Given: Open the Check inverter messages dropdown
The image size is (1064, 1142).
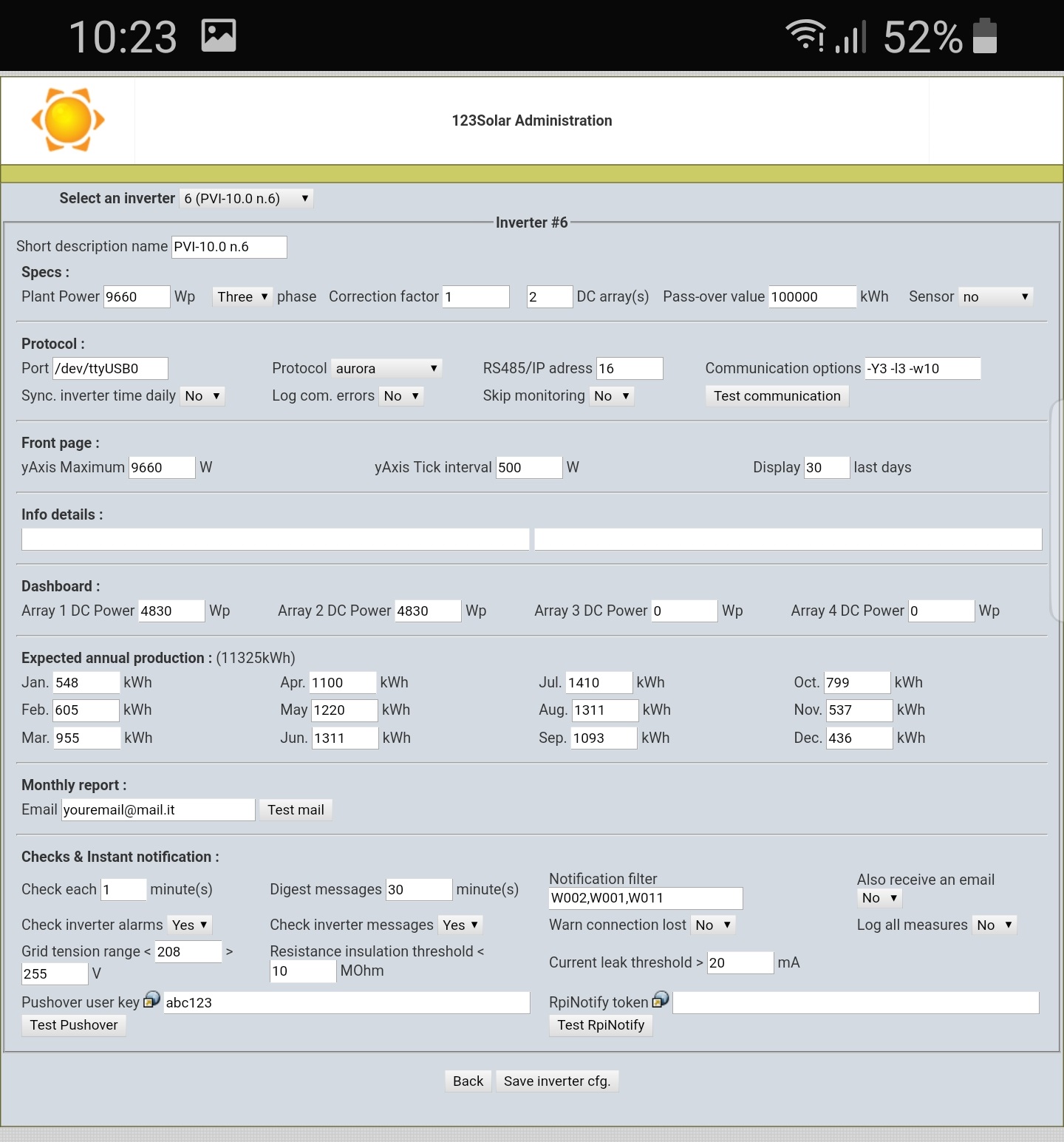Looking at the screenshot, I should coord(460,925).
